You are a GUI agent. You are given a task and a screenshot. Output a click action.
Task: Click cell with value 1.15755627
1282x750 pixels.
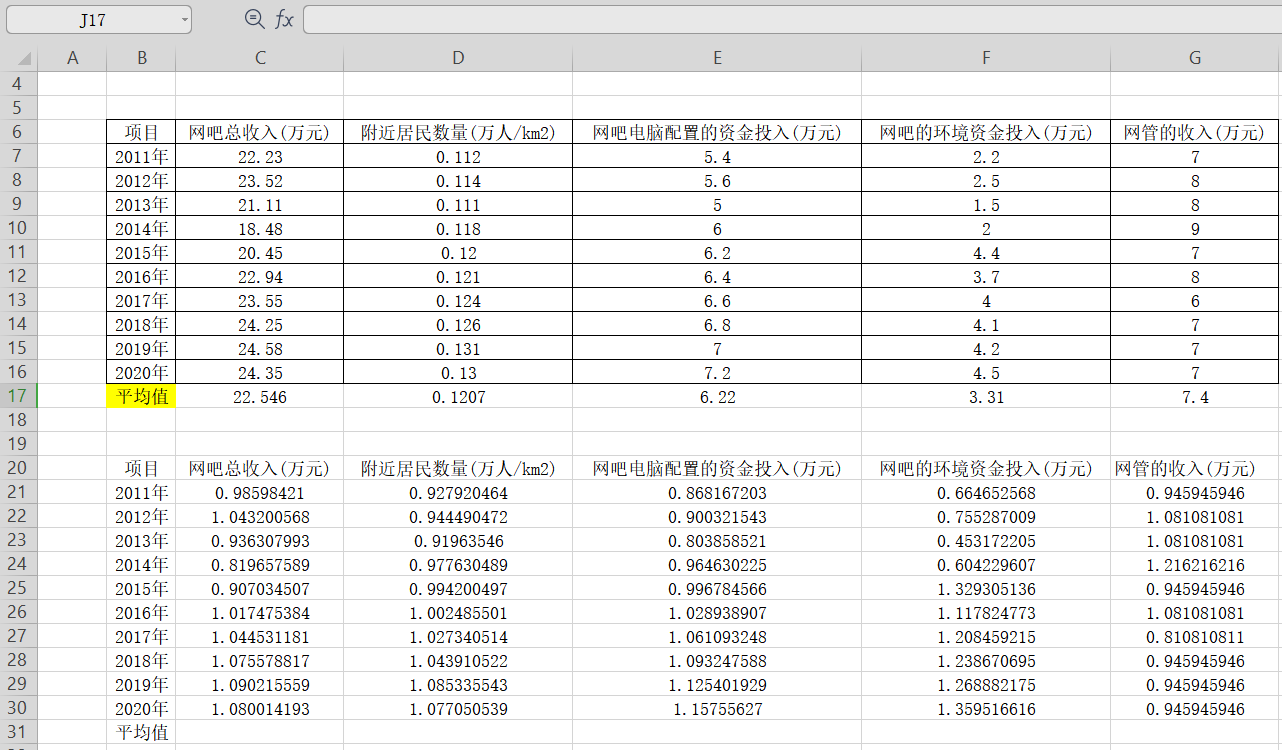tap(717, 708)
